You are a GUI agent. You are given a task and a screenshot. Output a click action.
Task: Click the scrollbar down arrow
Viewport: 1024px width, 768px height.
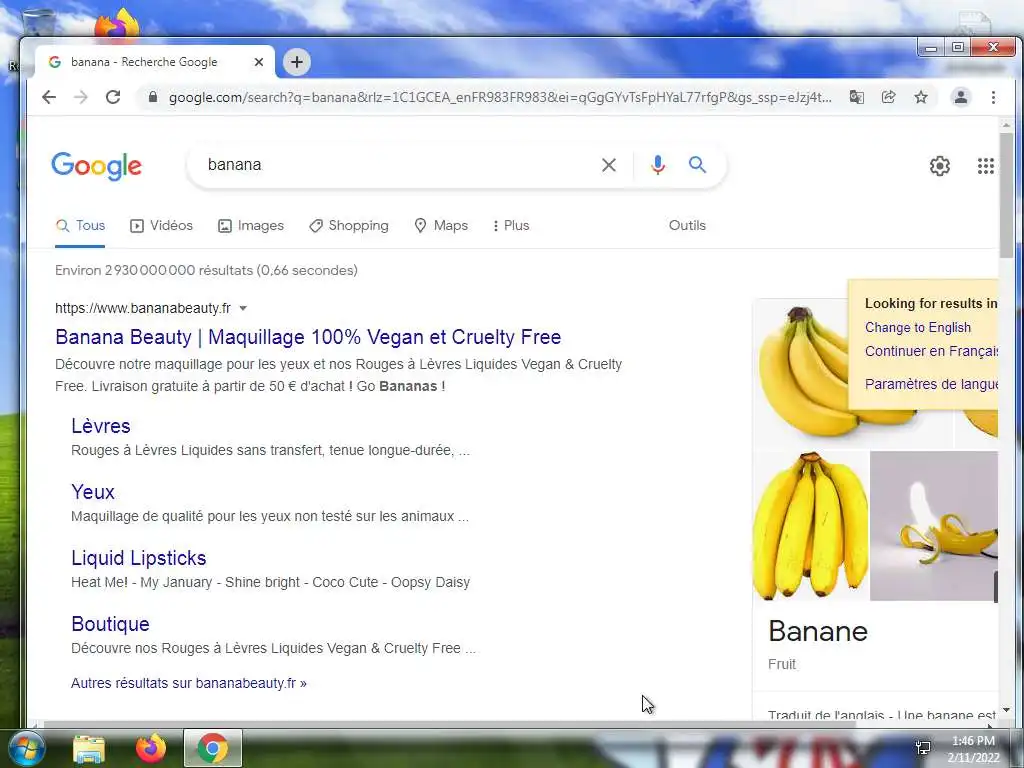(x=1006, y=710)
